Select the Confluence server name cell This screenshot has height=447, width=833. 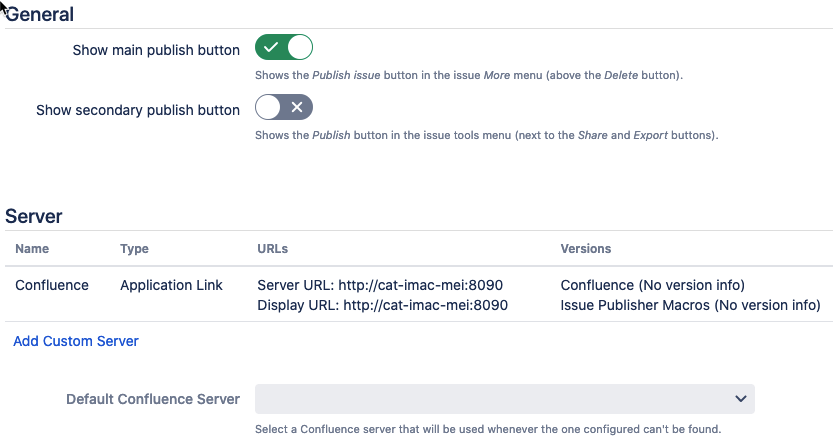coord(52,285)
